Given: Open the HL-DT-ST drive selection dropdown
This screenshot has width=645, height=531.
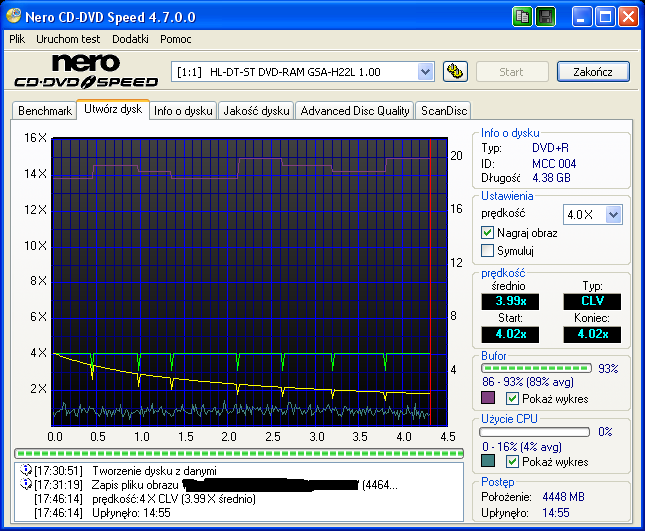Looking at the screenshot, I should tap(425, 71).
